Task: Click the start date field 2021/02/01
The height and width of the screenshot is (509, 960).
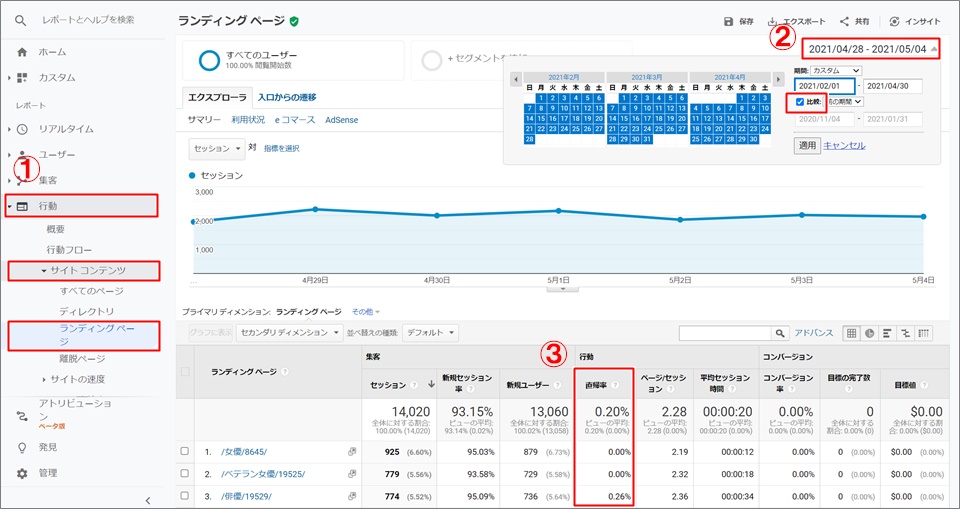Action: point(825,86)
